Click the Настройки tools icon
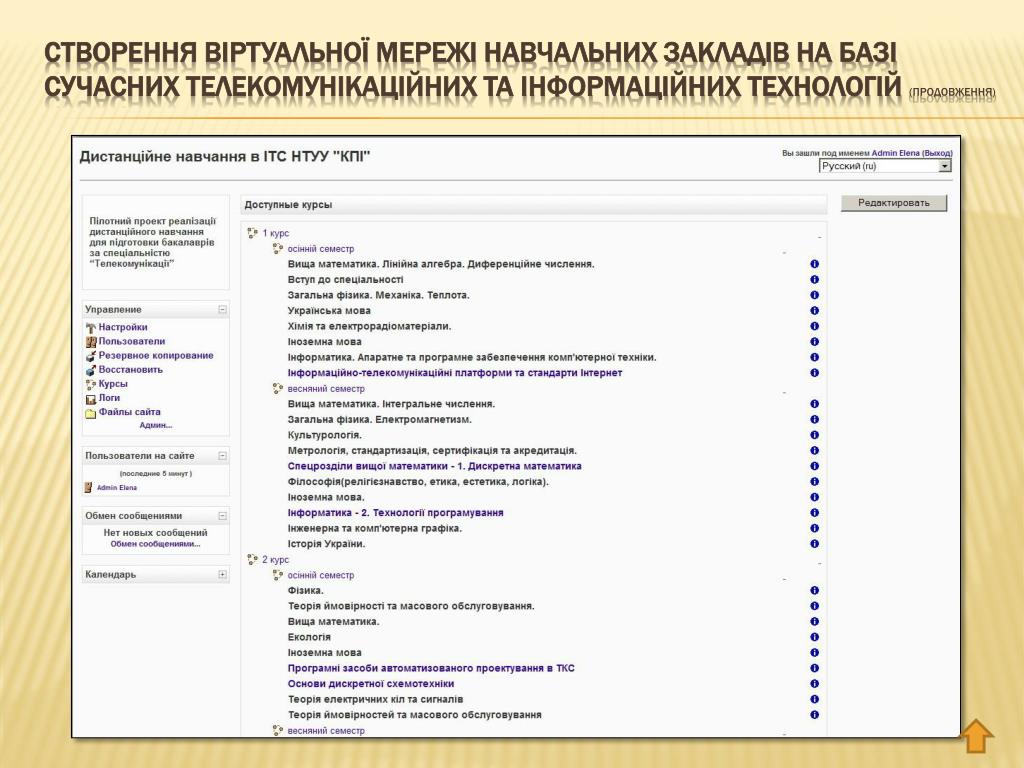 91,328
